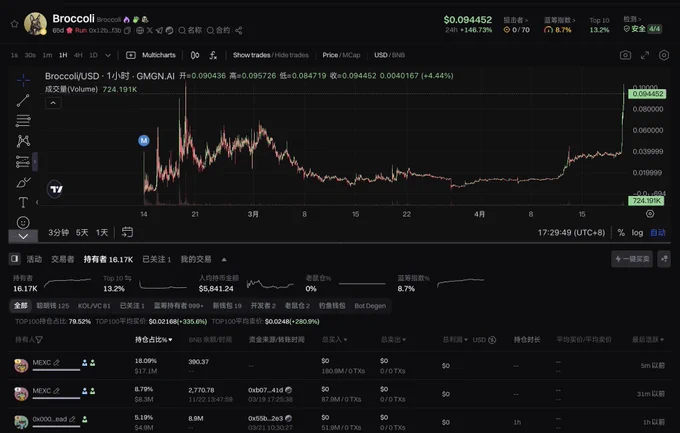Click the 一键买卖 quick trade button
The height and width of the screenshot is (433, 680).
pos(632,259)
